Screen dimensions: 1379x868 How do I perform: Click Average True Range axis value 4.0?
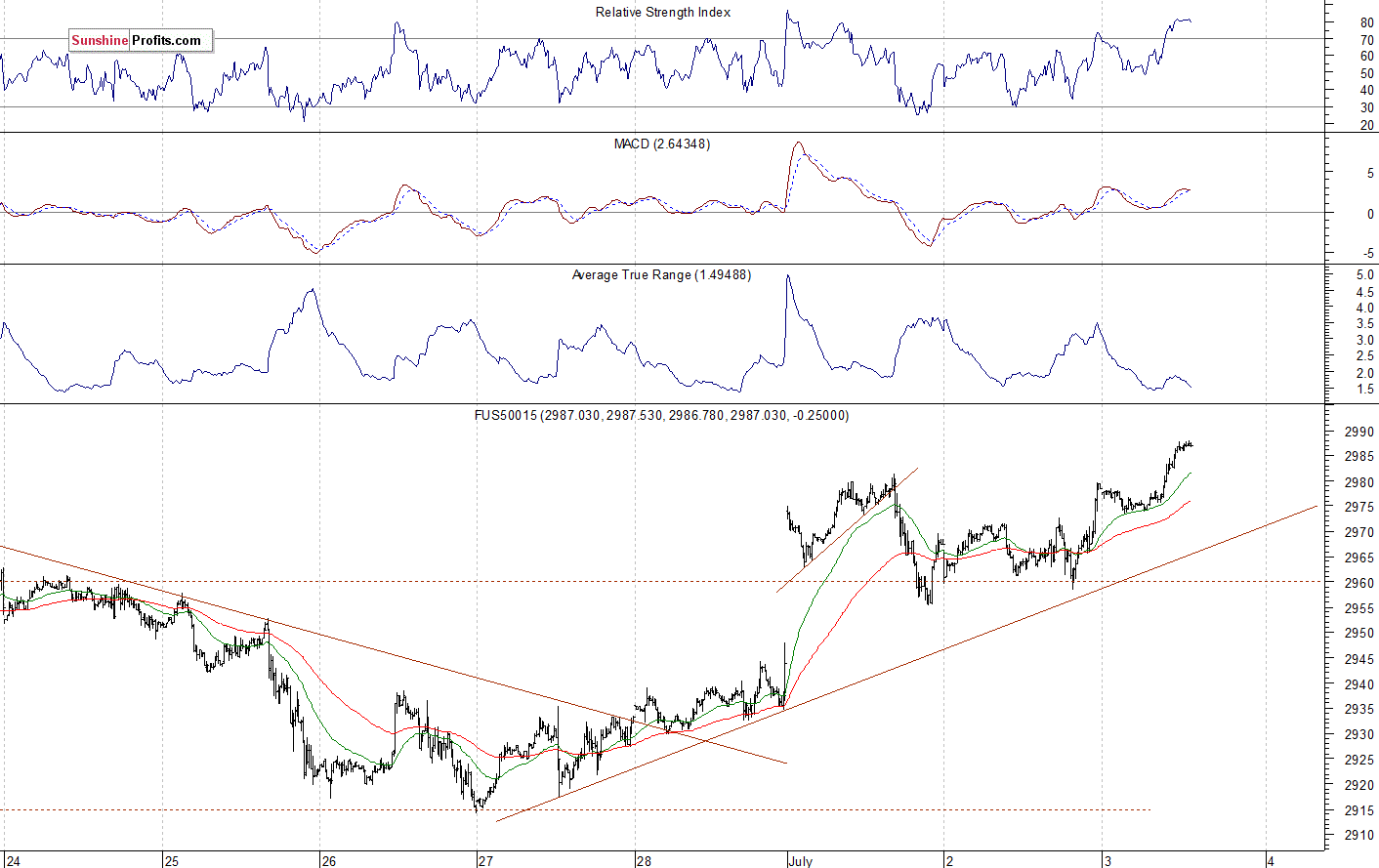[x=1365, y=309]
